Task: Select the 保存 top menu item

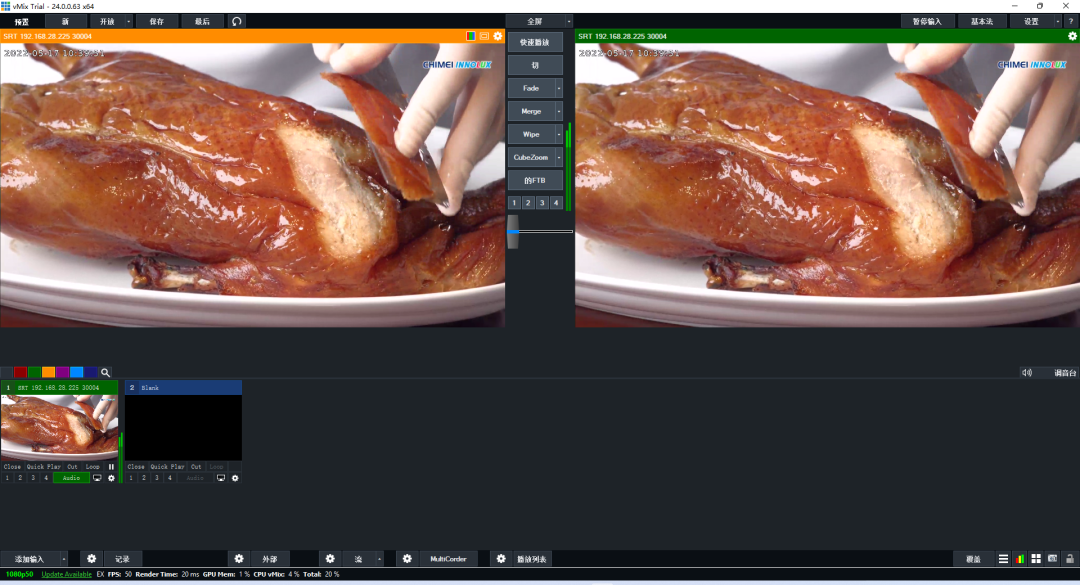Action: (157, 21)
